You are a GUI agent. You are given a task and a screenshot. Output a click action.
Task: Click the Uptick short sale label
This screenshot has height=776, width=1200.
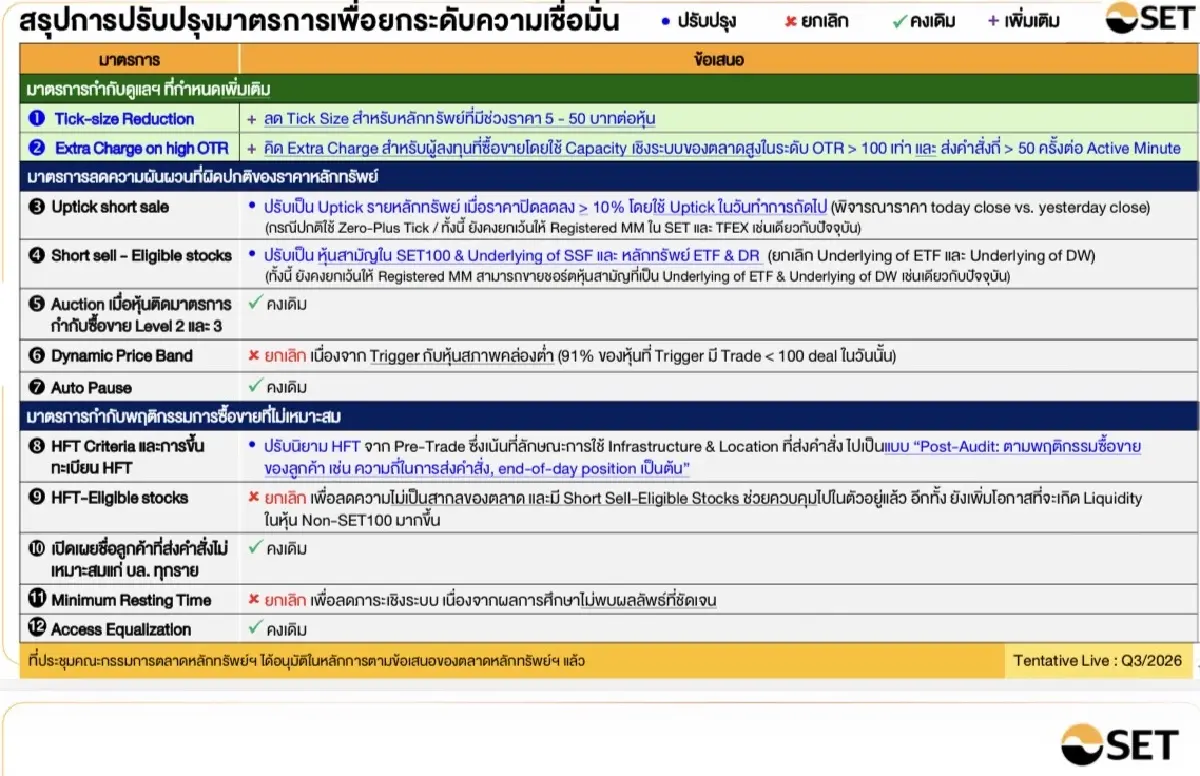(111, 207)
